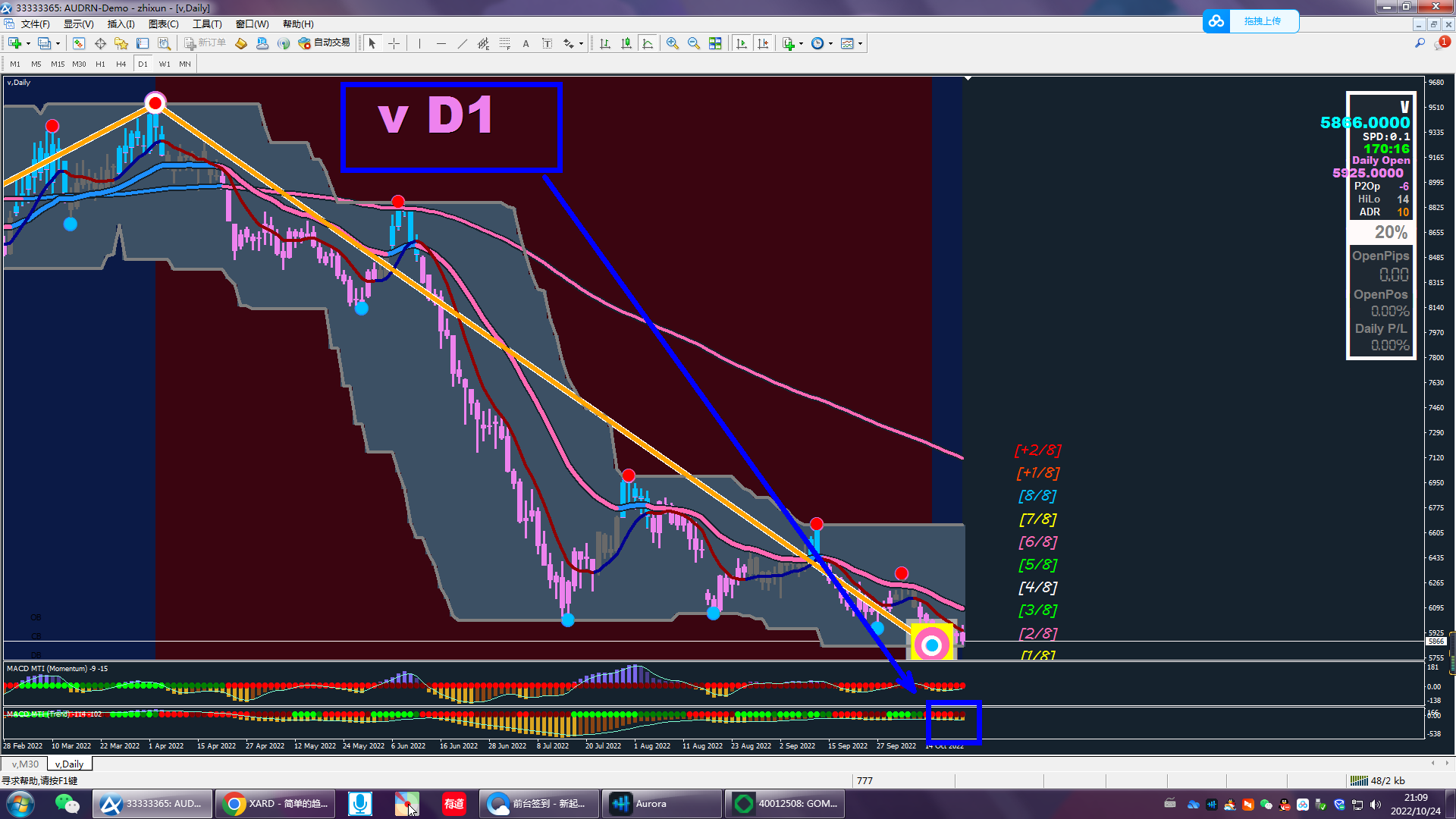Click the 新订单 new order button

[x=205, y=43]
